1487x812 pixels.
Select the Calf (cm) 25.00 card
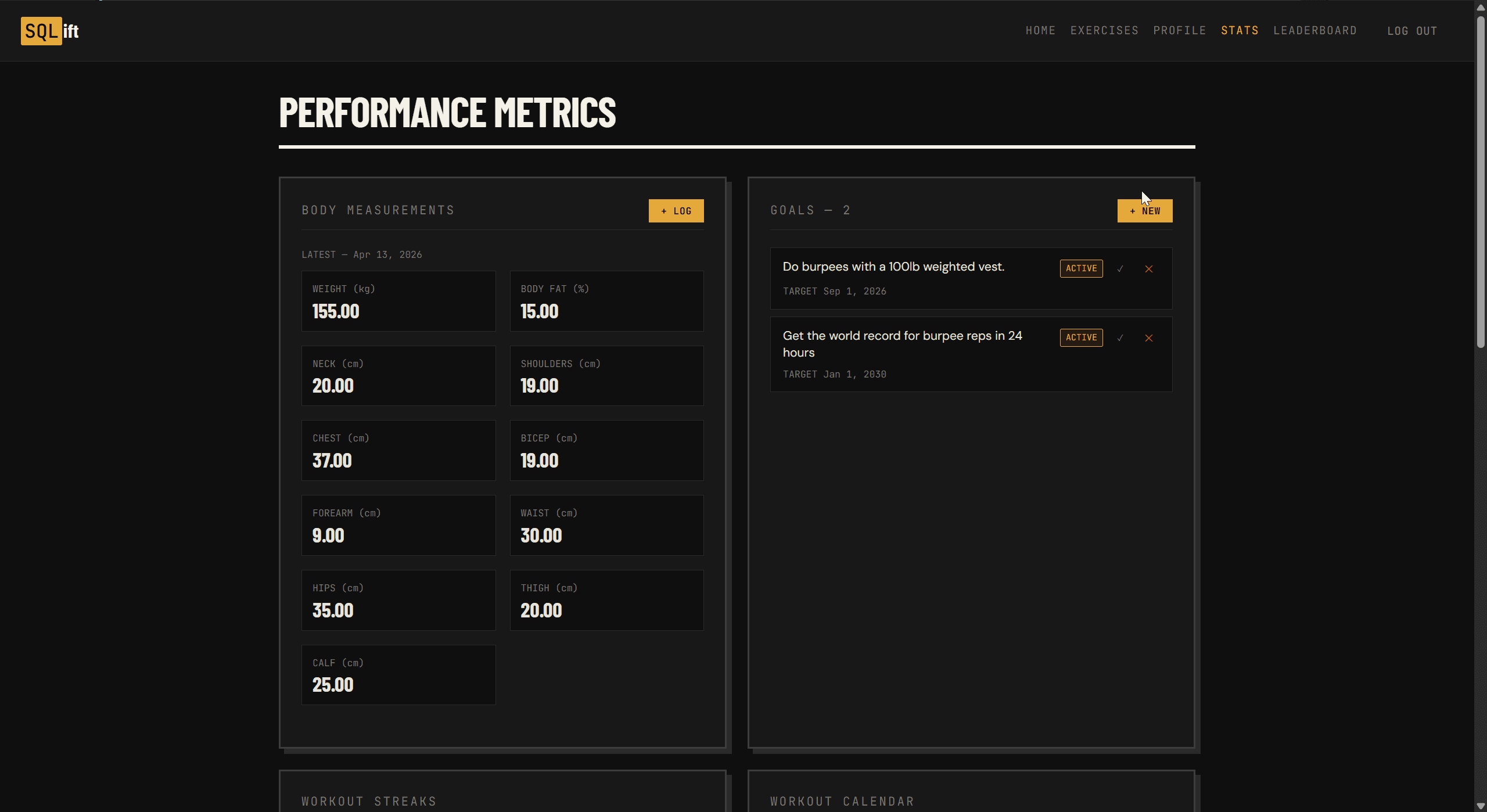click(x=398, y=675)
